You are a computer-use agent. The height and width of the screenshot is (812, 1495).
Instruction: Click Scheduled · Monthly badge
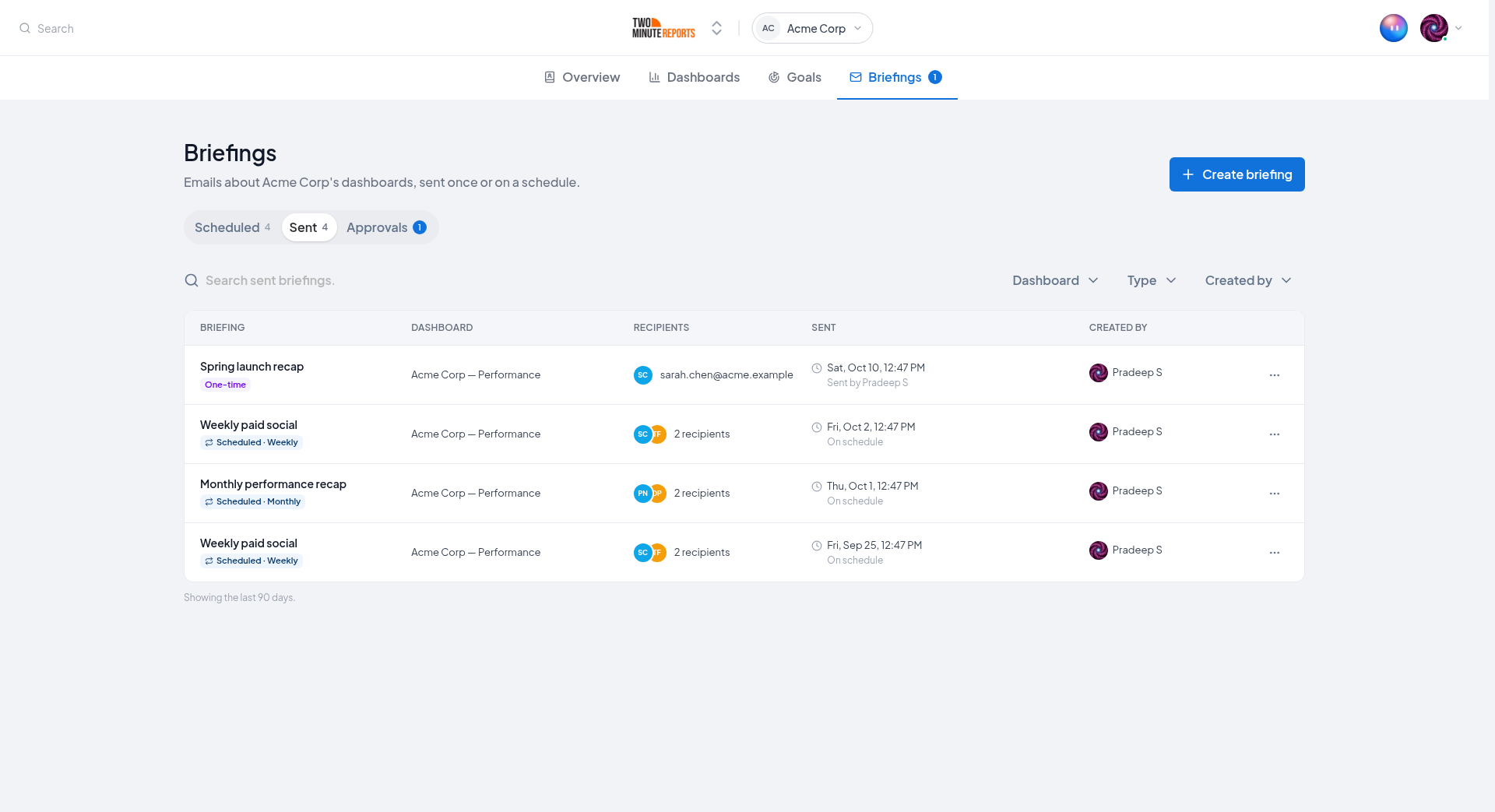[x=252, y=501]
